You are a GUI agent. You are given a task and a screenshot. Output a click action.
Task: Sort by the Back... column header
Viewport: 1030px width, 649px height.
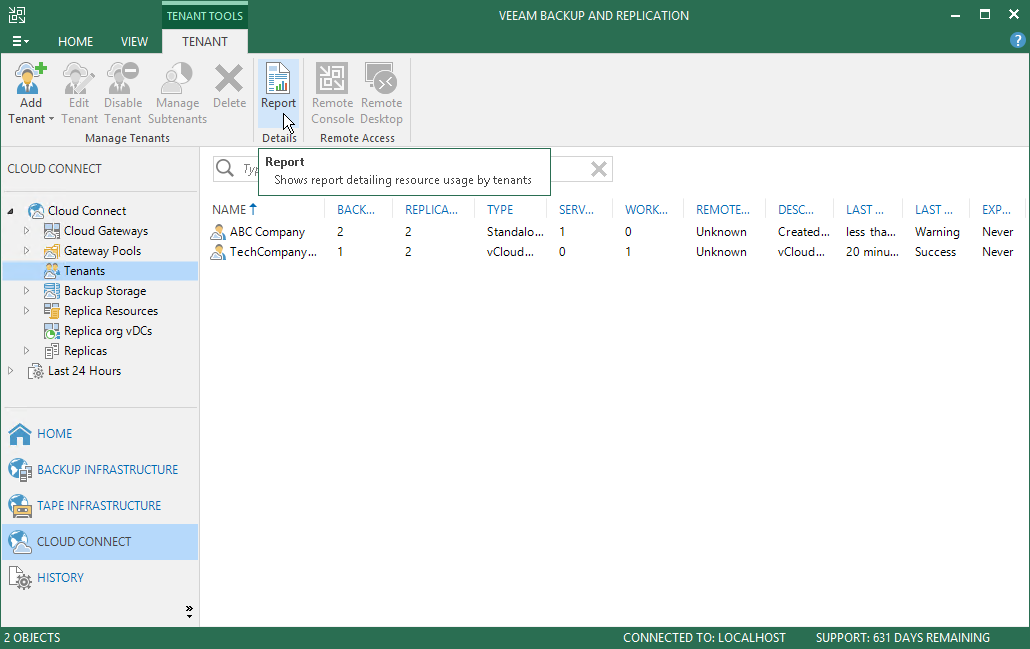[358, 210]
